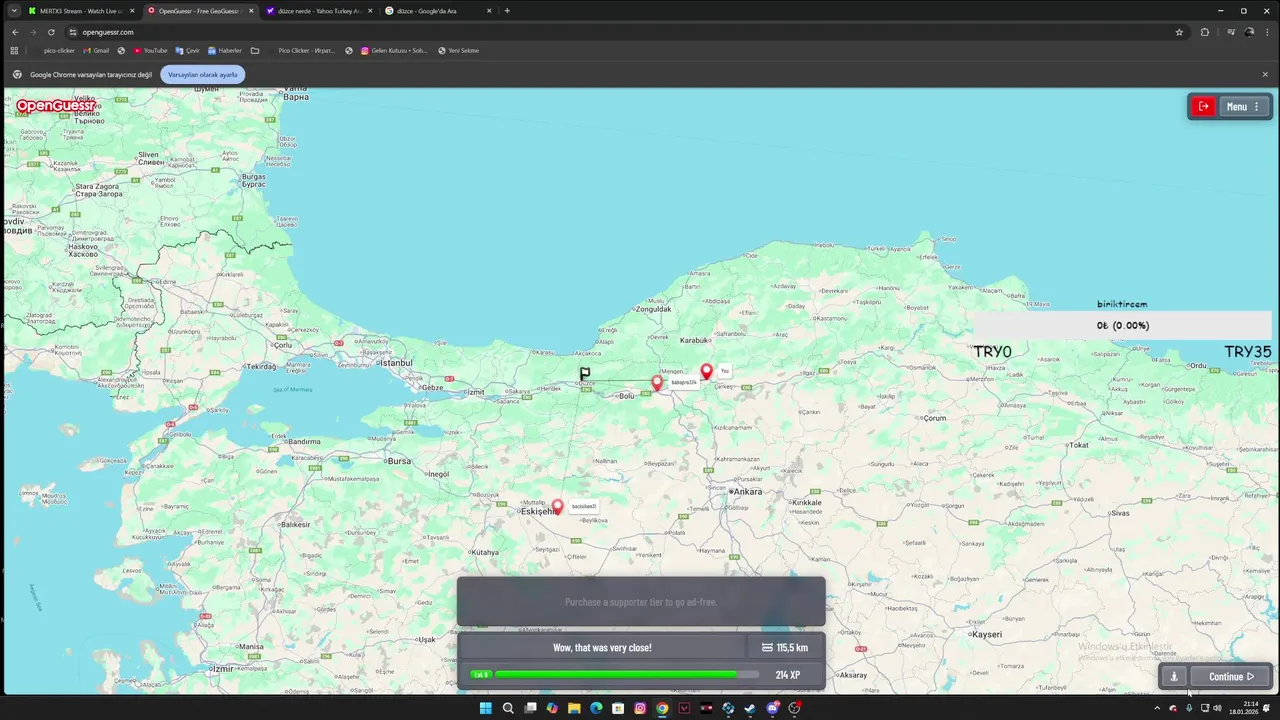Open the media controls icon

pos(1231,32)
